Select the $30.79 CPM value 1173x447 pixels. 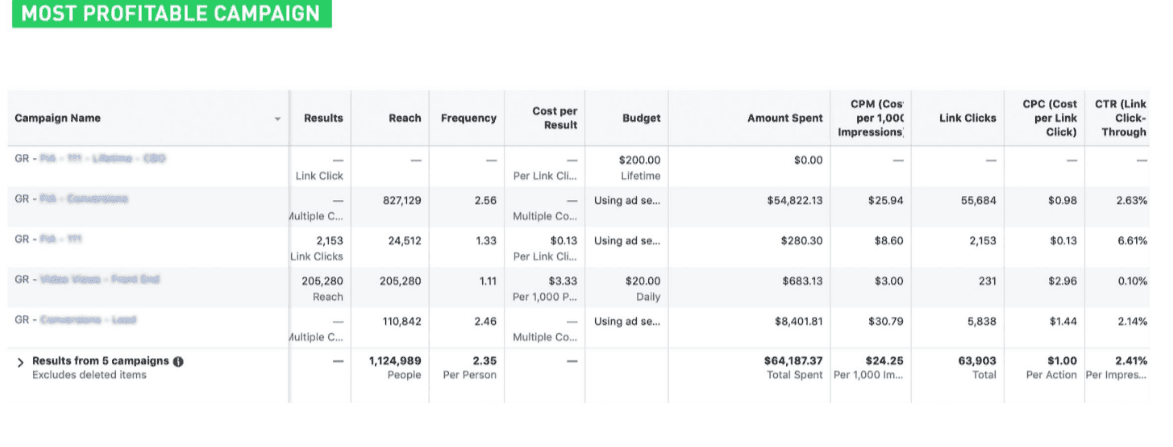click(x=885, y=321)
